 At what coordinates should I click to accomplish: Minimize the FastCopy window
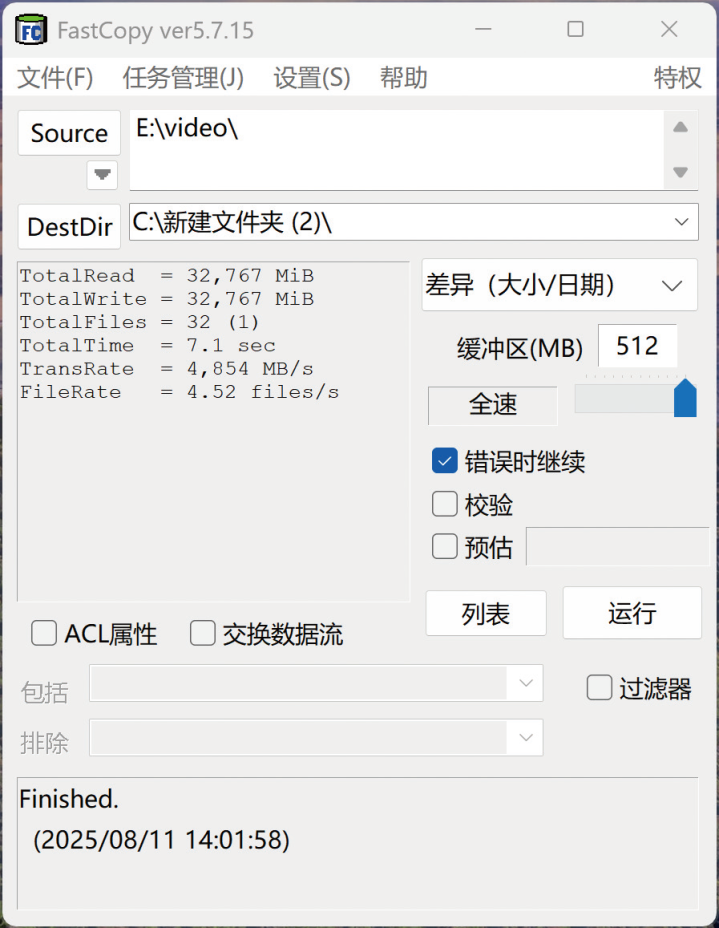[x=483, y=29]
